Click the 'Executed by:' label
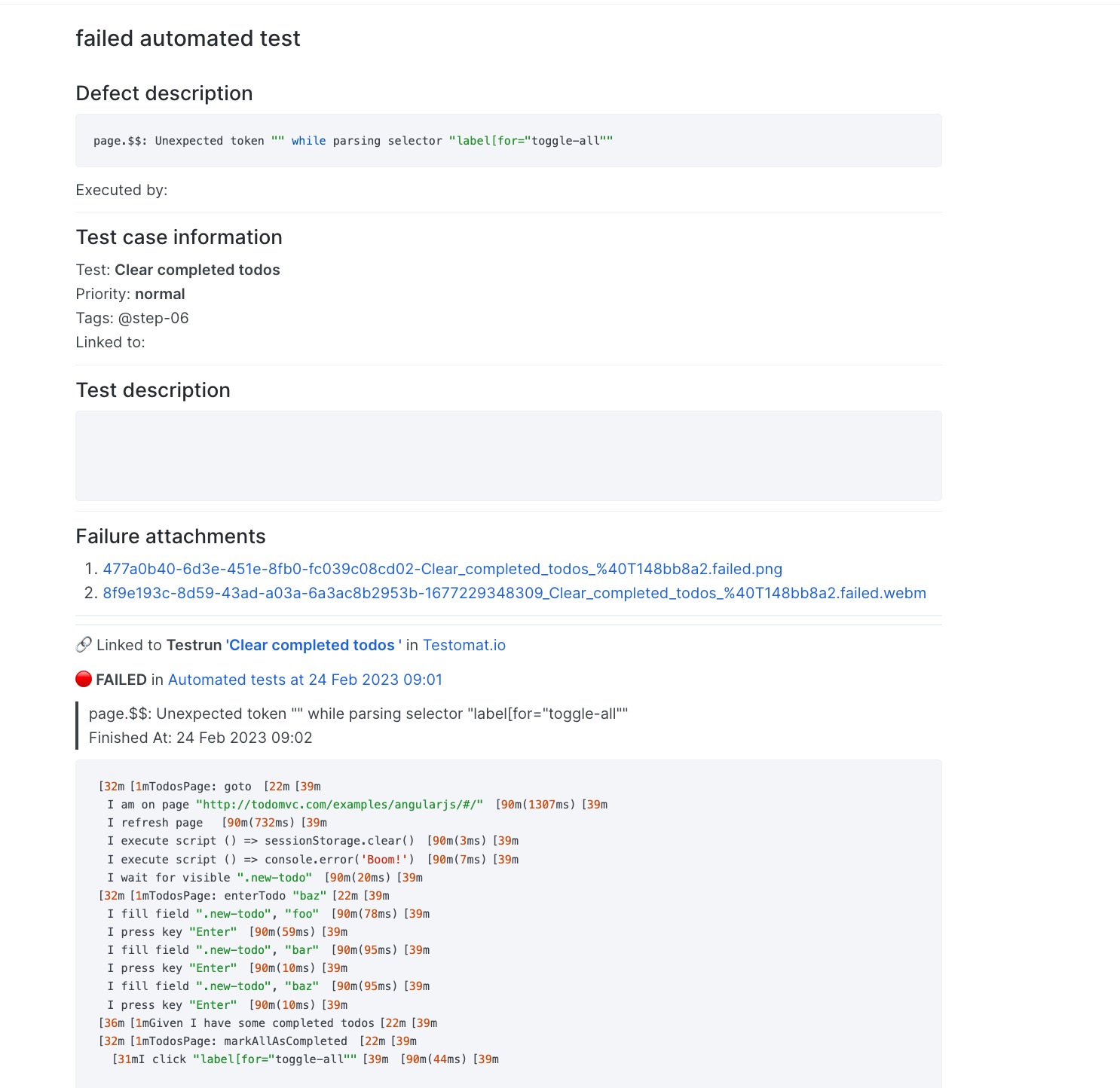Image resolution: width=1120 pixels, height=1088 pixels. click(x=121, y=190)
